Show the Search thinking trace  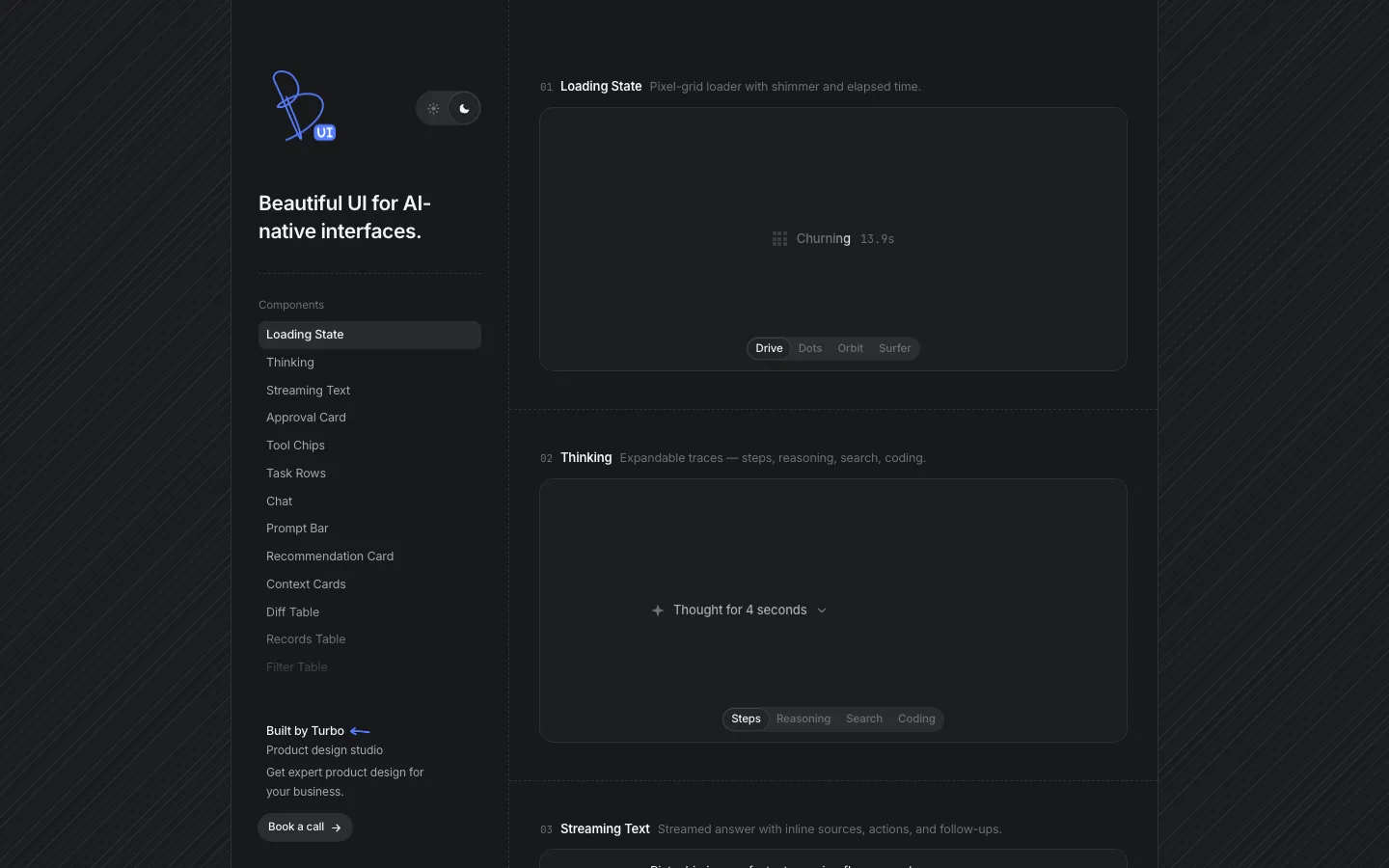click(x=864, y=719)
